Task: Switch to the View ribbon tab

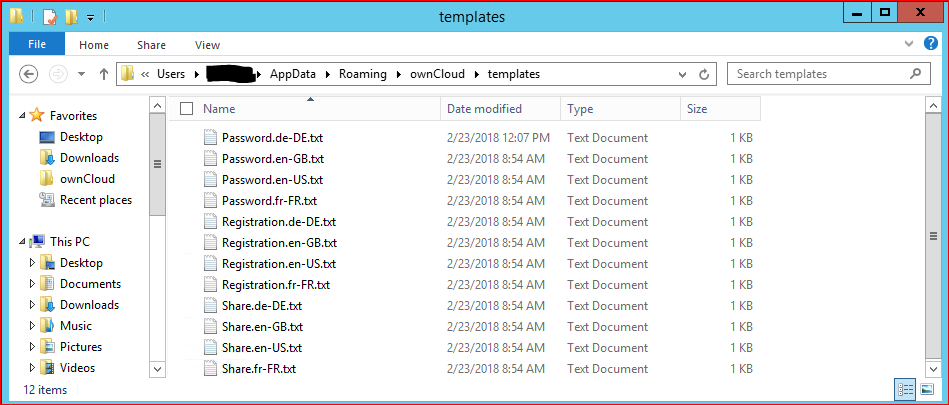Action: (x=207, y=45)
